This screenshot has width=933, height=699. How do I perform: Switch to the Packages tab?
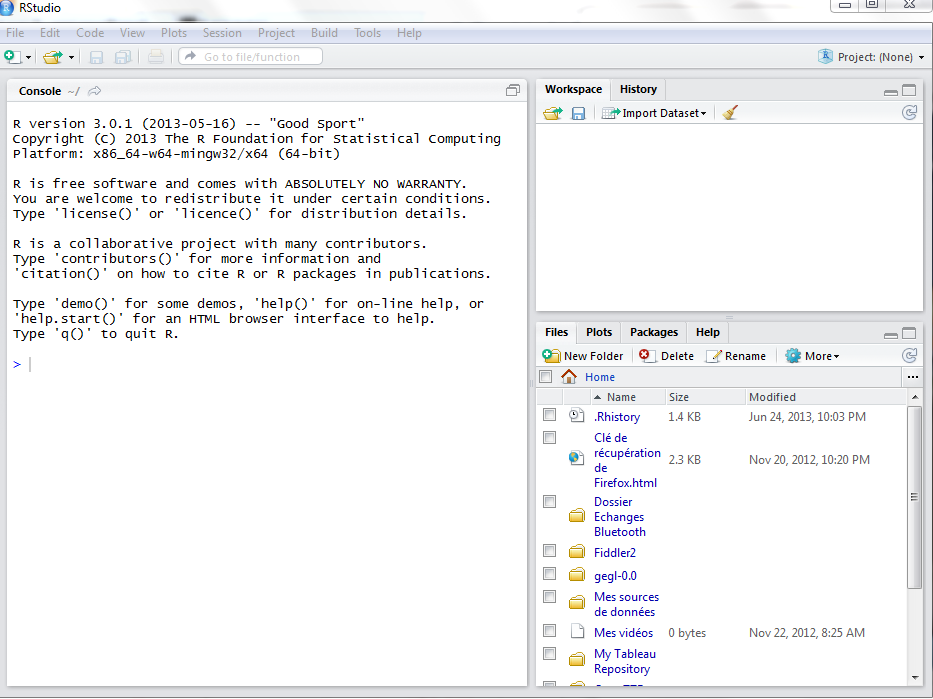point(654,332)
